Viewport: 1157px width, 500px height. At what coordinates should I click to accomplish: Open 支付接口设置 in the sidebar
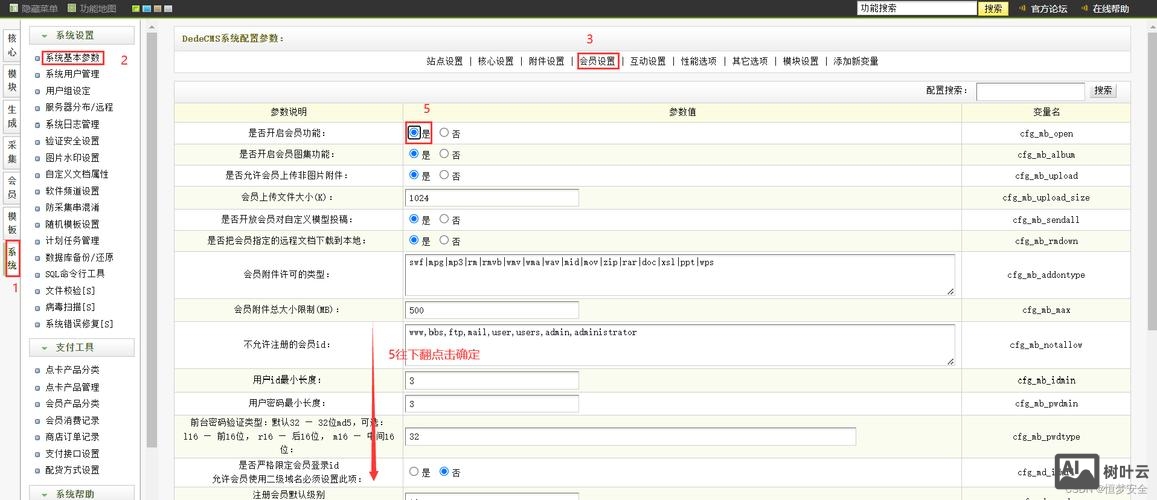(x=72, y=454)
